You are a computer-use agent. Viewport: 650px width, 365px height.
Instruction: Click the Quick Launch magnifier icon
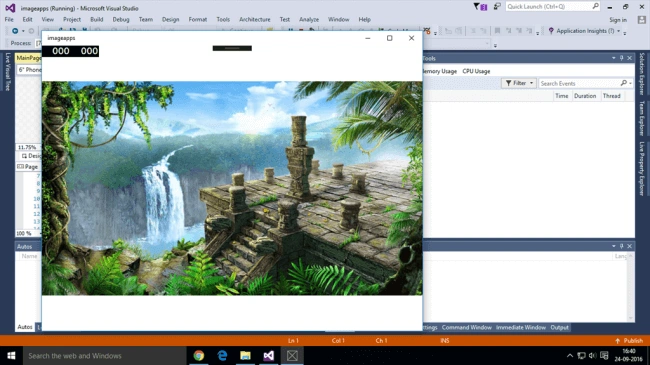(x=595, y=6)
